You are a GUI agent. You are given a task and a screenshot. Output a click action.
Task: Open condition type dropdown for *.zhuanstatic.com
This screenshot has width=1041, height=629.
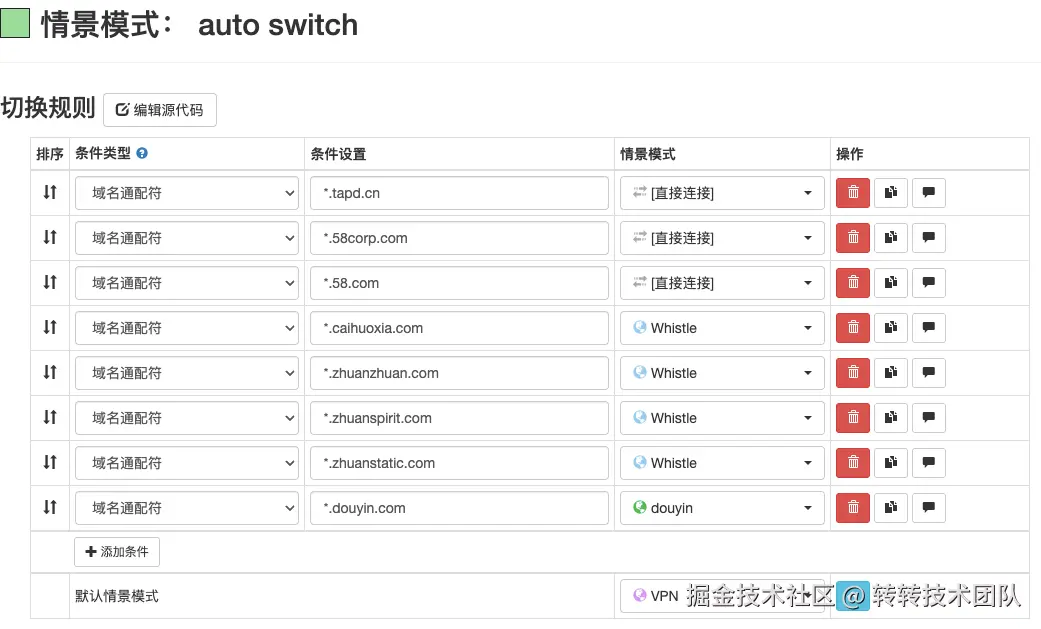pos(187,463)
